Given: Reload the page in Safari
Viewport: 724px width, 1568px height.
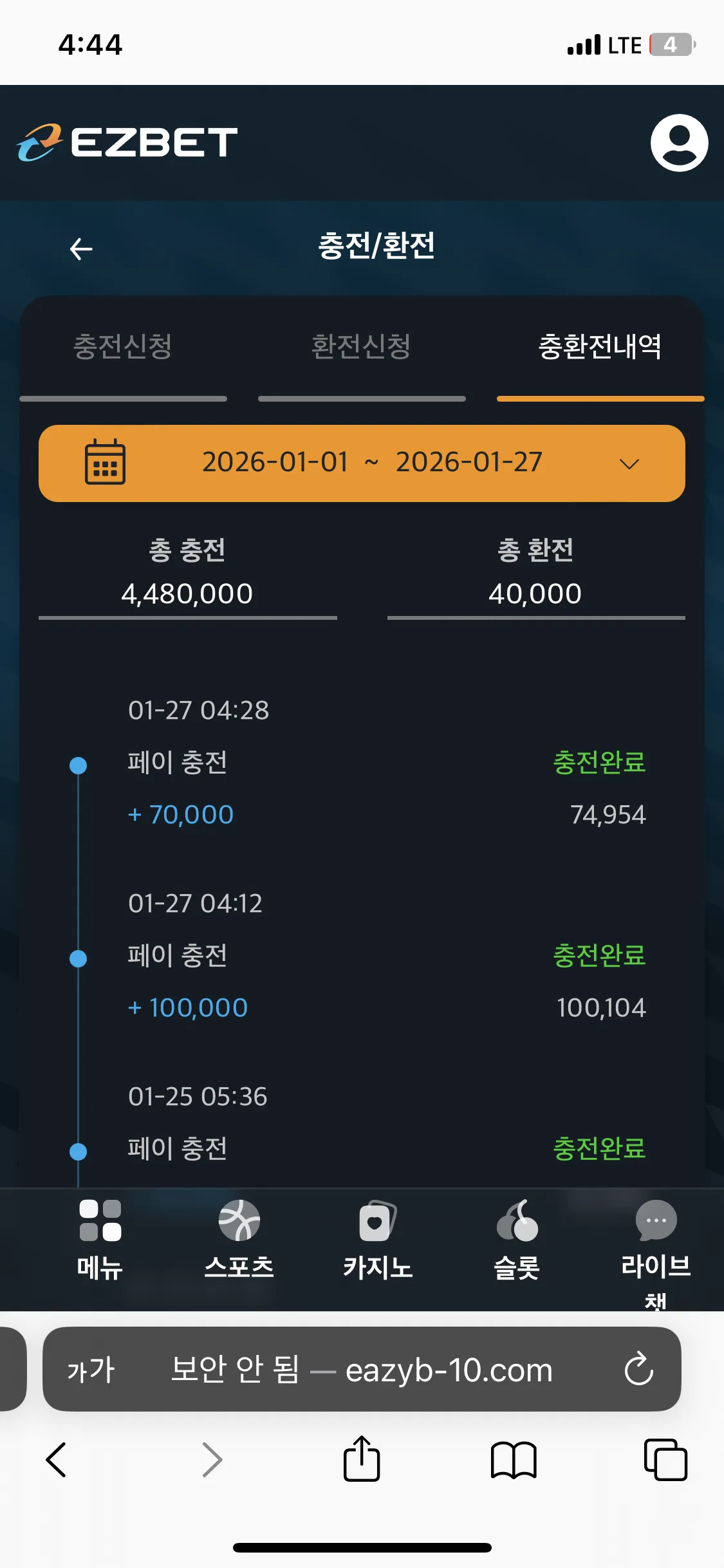Looking at the screenshot, I should (x=639, y=1368).
